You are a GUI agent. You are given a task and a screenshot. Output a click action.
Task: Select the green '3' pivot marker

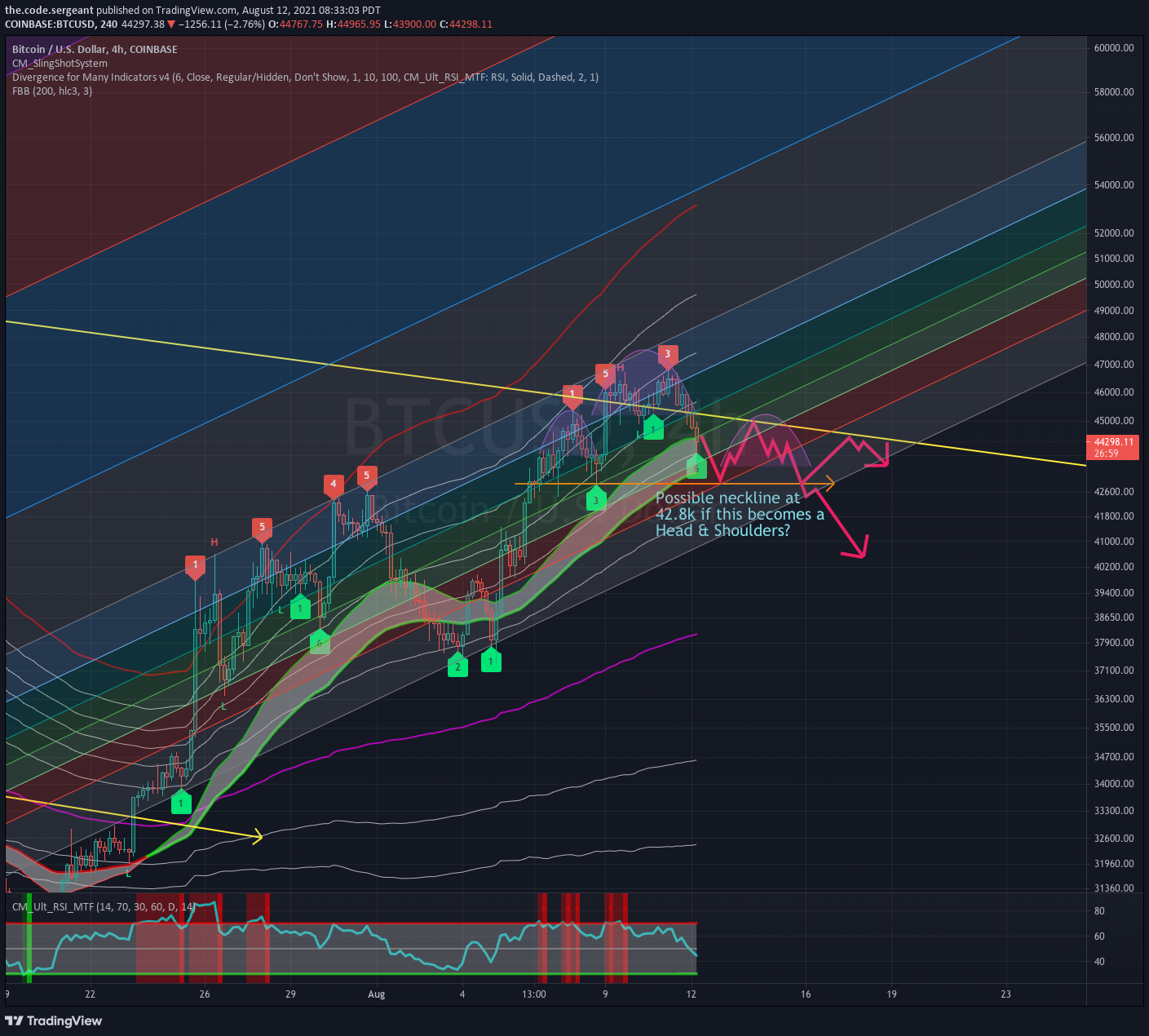click(x=596, y=498)
